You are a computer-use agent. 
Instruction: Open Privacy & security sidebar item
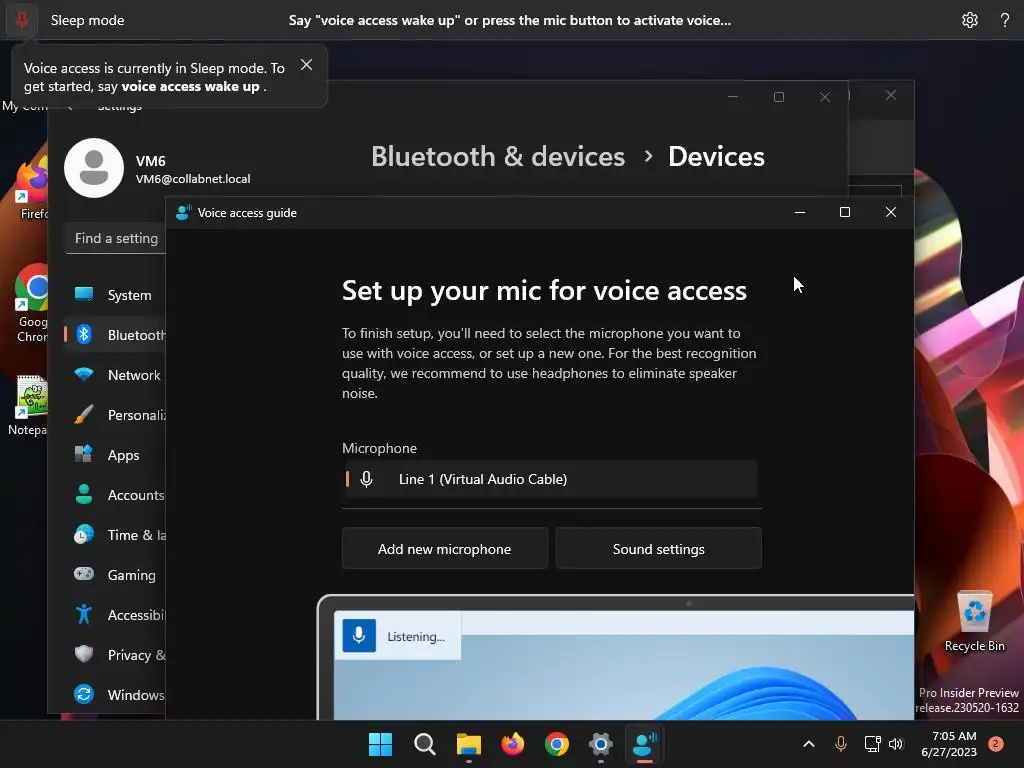click(114, 655)
